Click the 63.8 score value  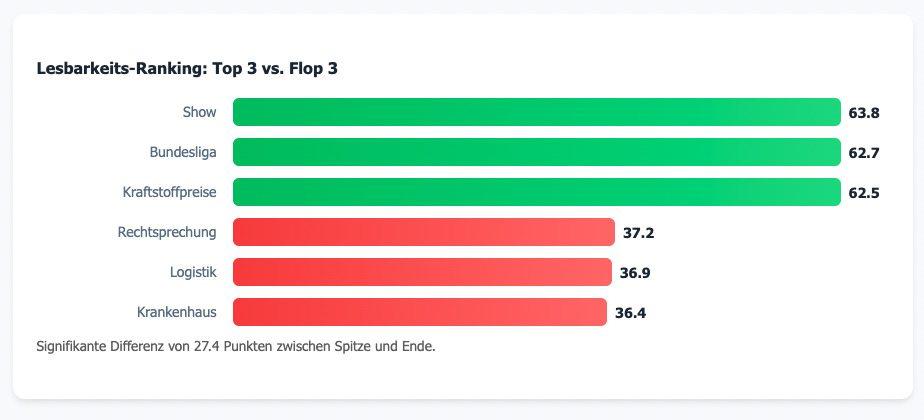point(863,113)
